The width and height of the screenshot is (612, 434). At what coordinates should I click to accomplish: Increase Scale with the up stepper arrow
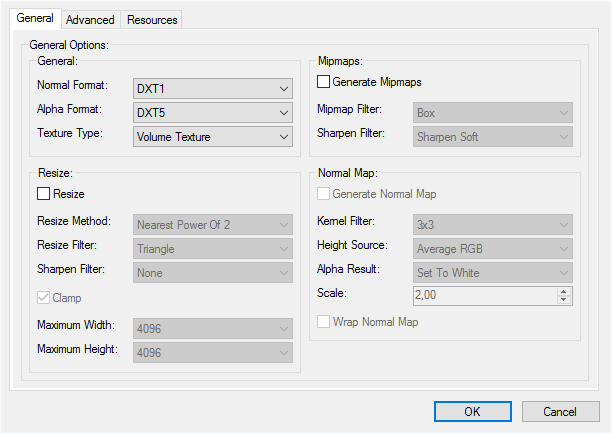pos(564,292)
